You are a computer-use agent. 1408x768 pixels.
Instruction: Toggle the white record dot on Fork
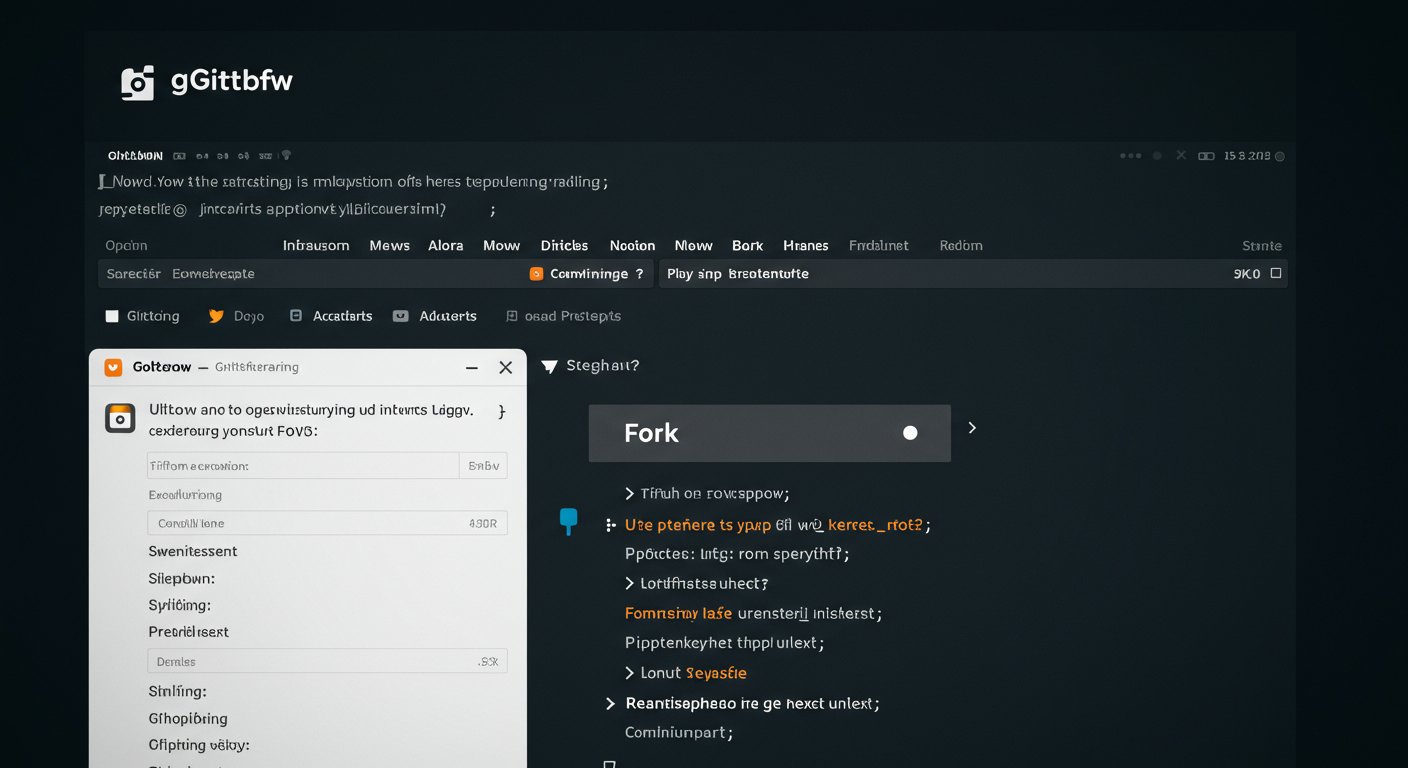coord(910,432)
